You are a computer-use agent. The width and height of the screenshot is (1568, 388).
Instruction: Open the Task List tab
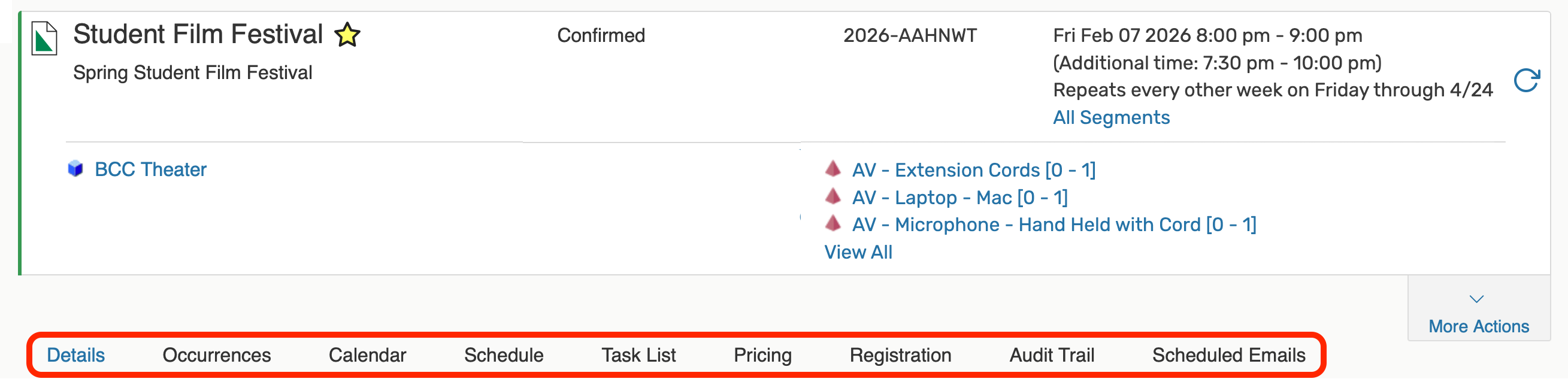pos(638,355)
